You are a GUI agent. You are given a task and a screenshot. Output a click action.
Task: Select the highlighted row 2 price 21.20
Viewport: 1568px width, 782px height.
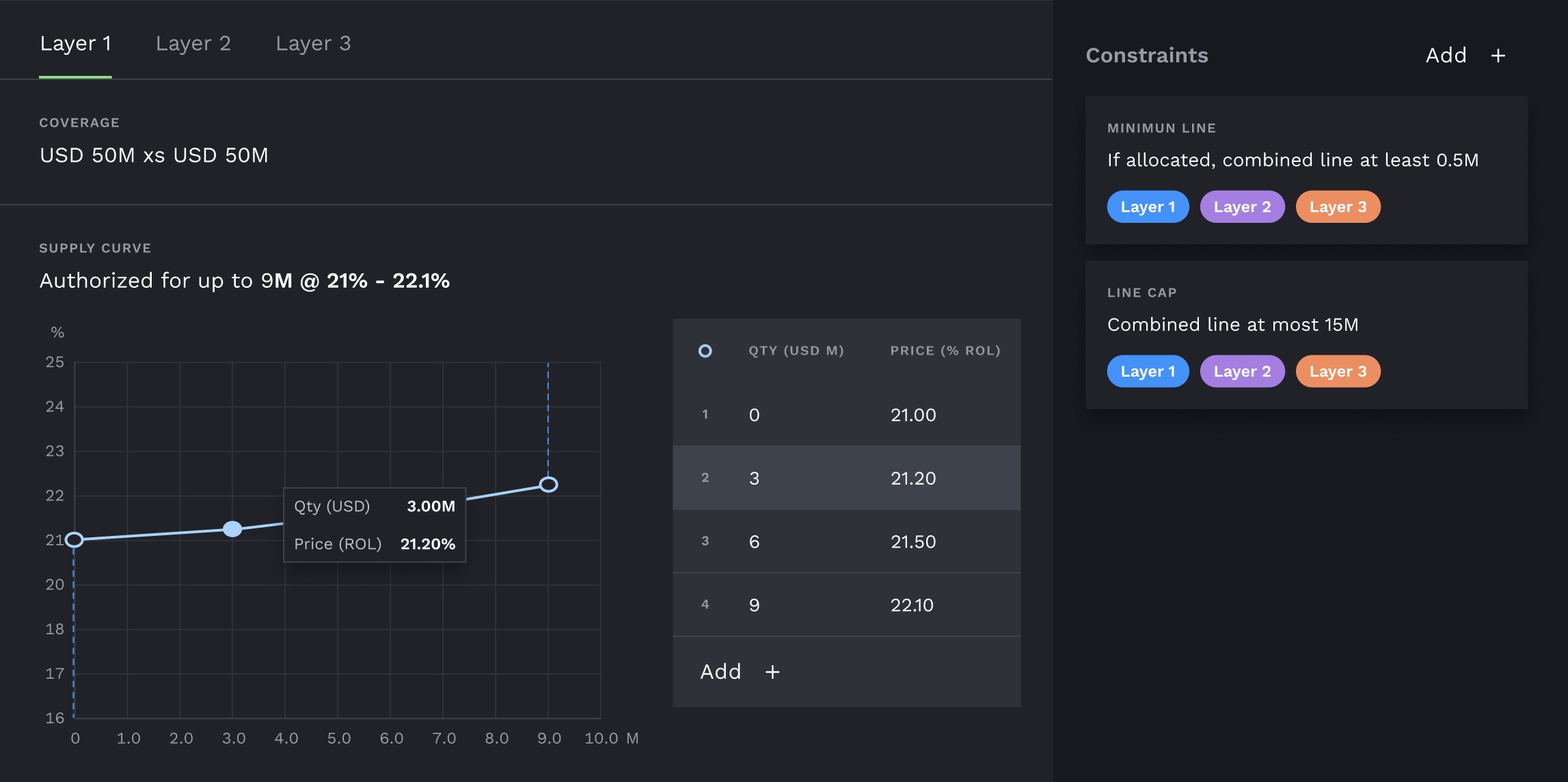[x=913, y=478]
